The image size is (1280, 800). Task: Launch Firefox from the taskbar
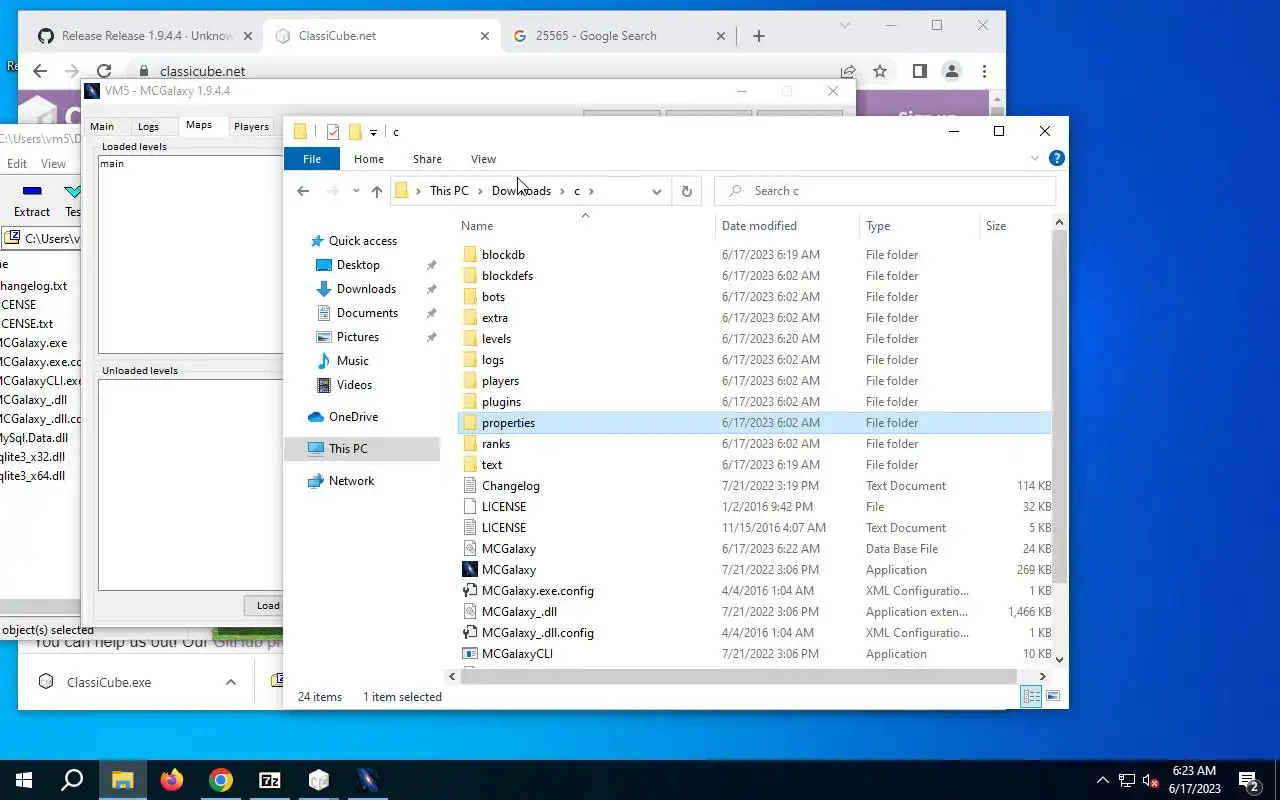pos(172,780)
